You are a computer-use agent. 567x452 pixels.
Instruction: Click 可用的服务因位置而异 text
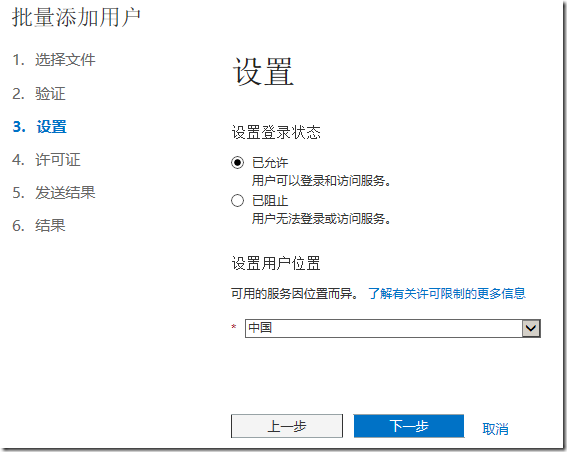tap(295, 293)
